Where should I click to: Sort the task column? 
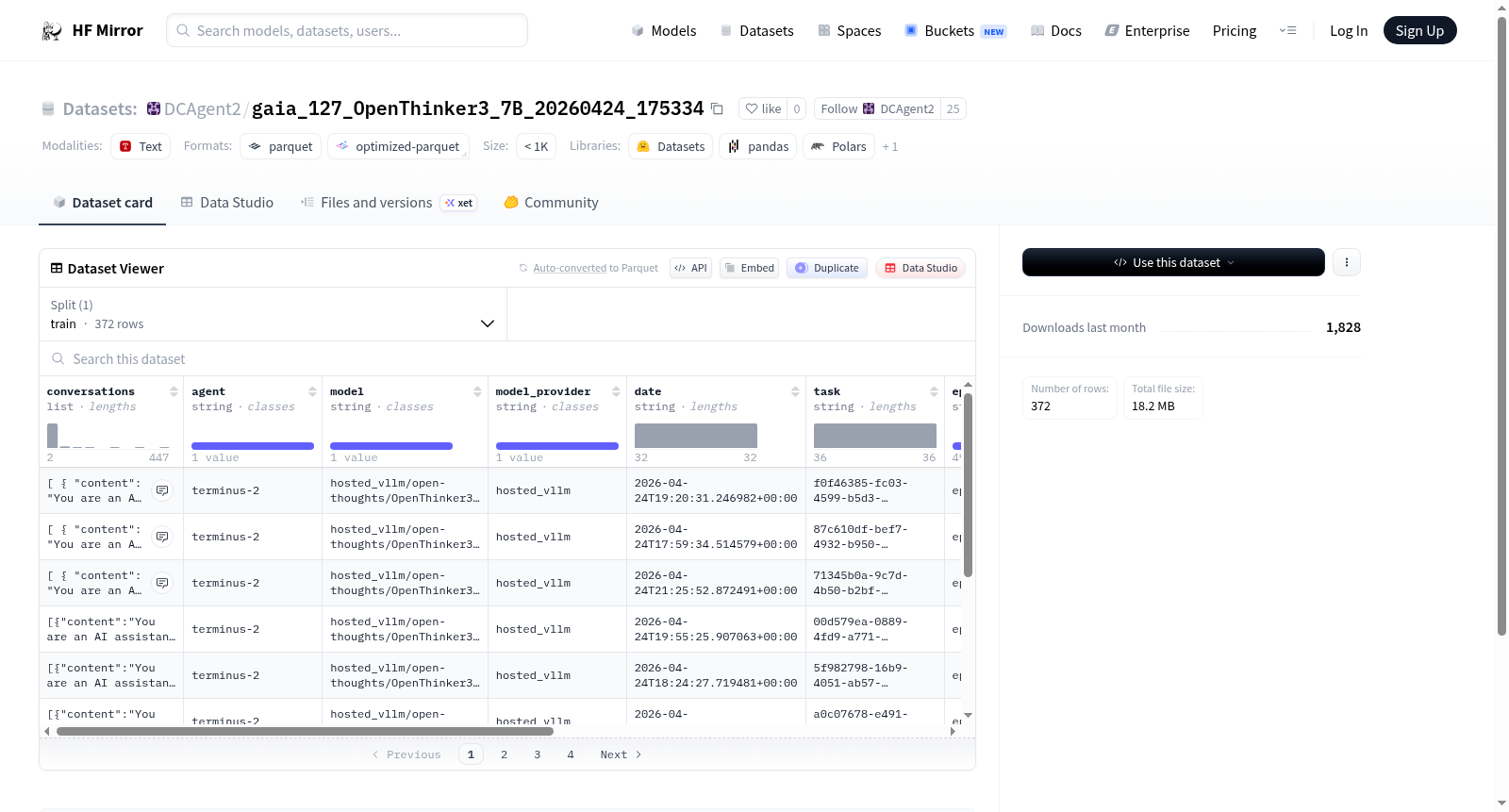(934, 391)
